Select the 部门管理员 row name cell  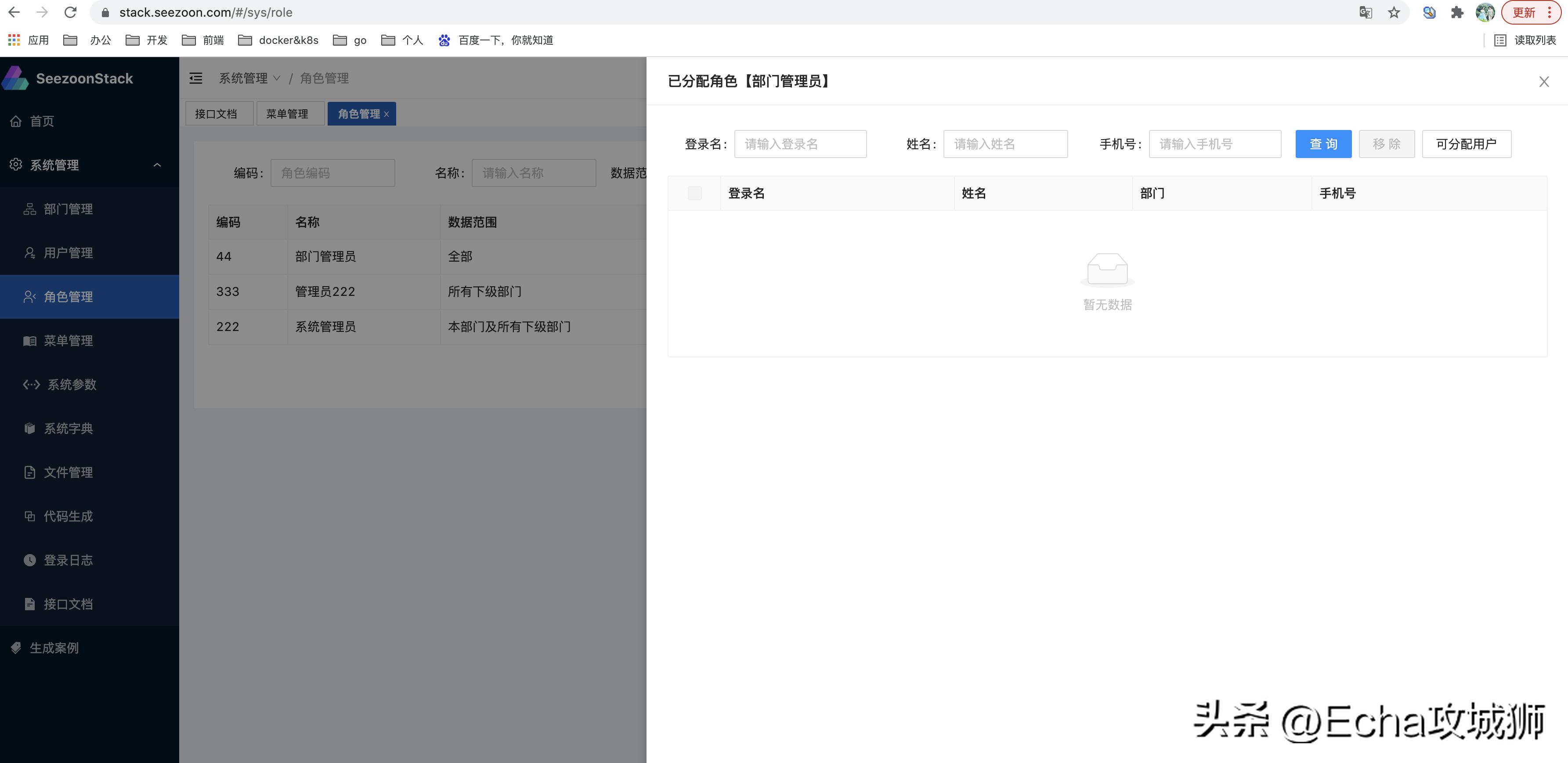pyautogui.click(x=363, y=256)
